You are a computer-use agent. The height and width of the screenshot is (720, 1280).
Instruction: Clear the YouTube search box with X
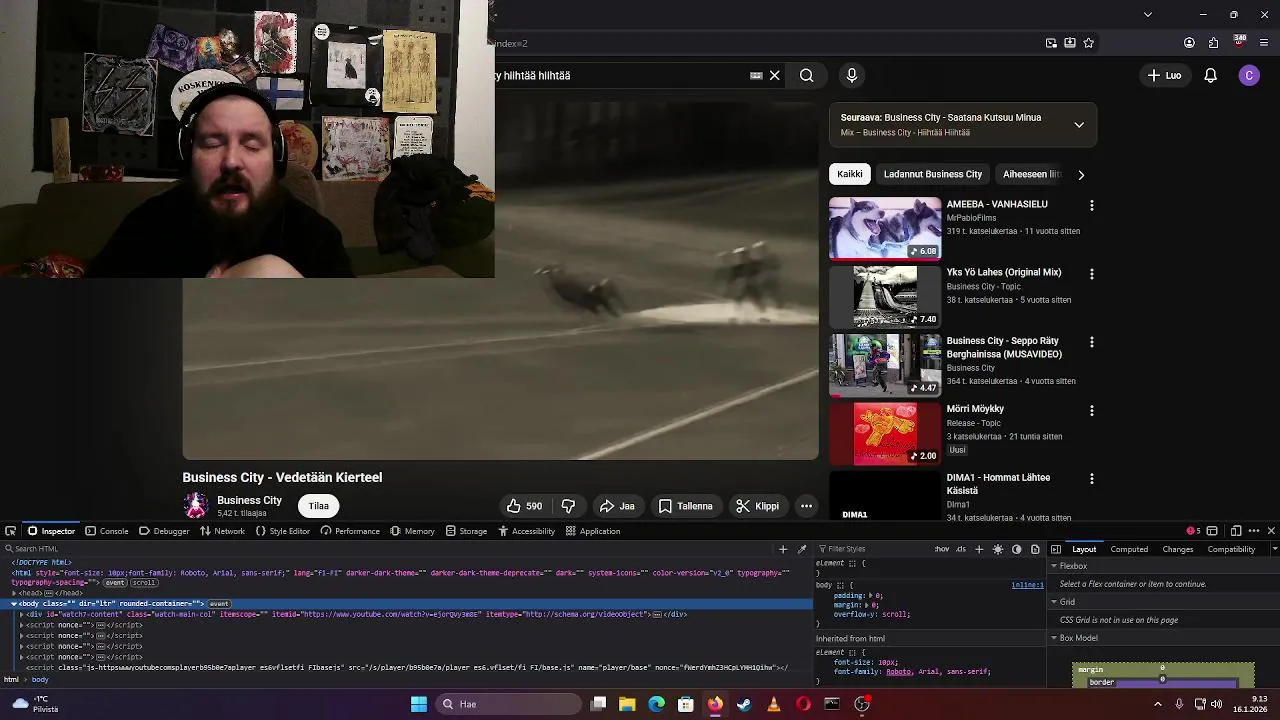point(774,75)
